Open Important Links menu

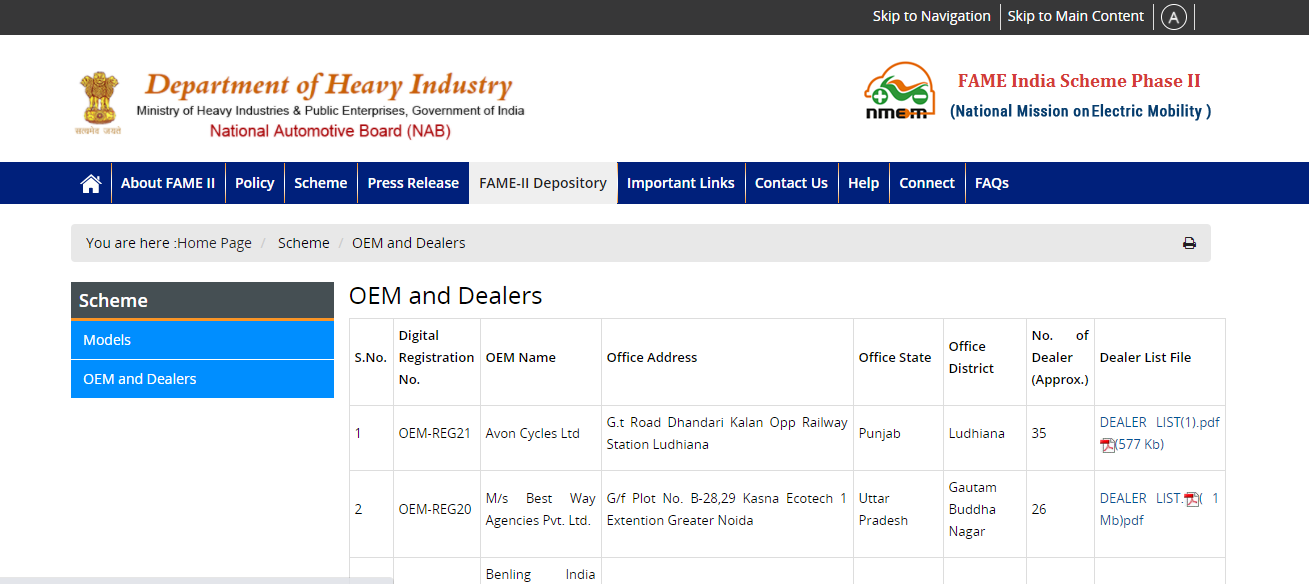click(681, 183)
